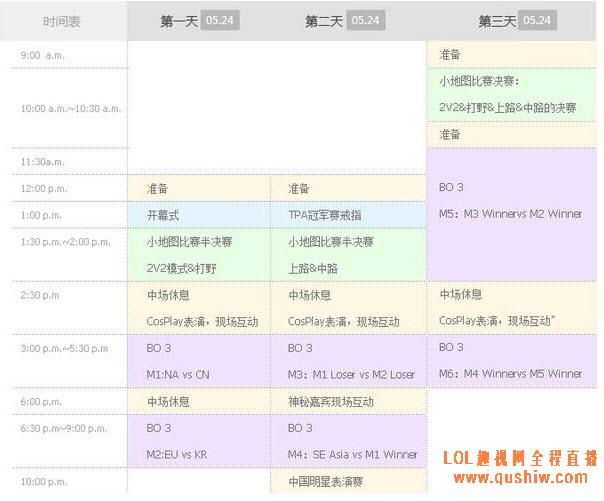Click 准备 in the first day column
This screenshot has width=604, height=501.
(157, 189)
